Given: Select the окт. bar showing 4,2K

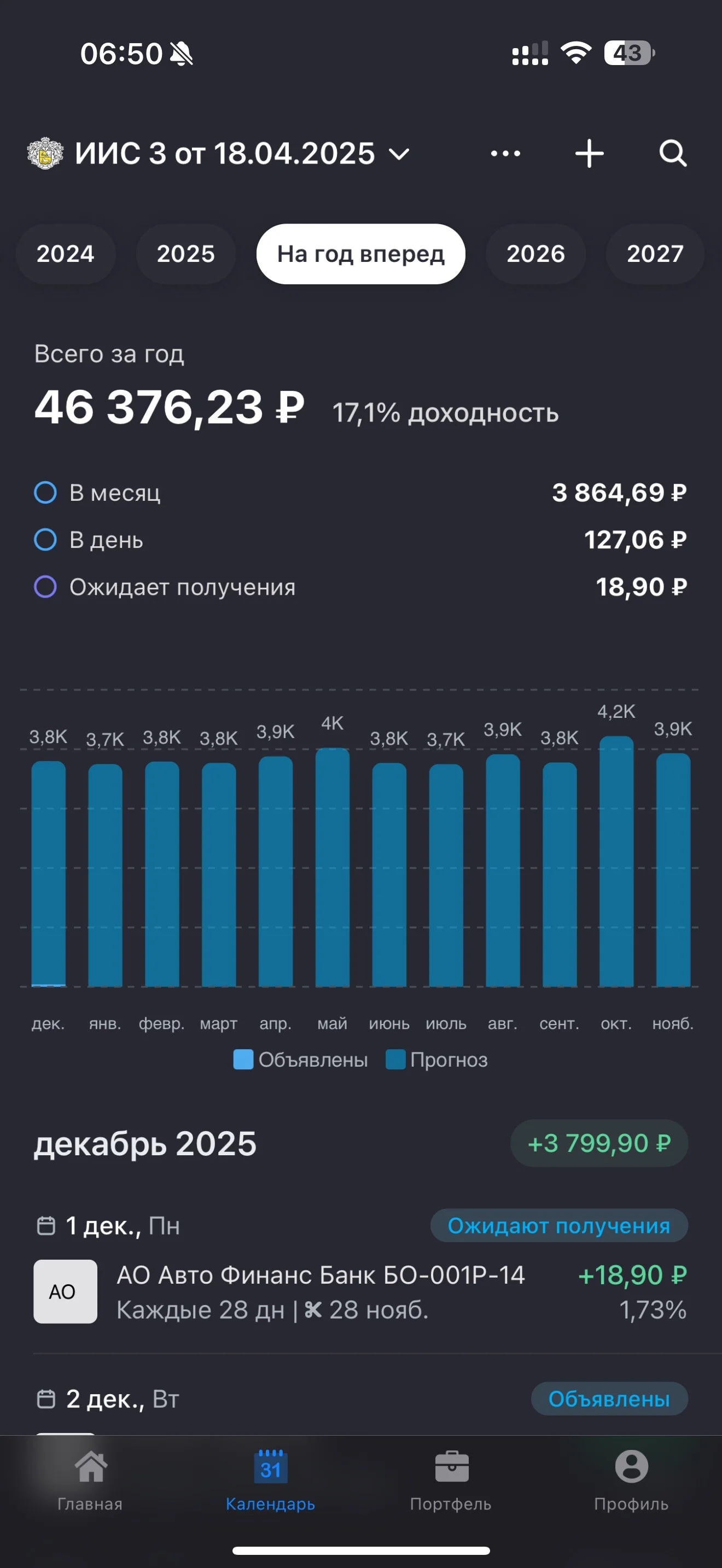Looking at the screenshot, I should (616, 861).
